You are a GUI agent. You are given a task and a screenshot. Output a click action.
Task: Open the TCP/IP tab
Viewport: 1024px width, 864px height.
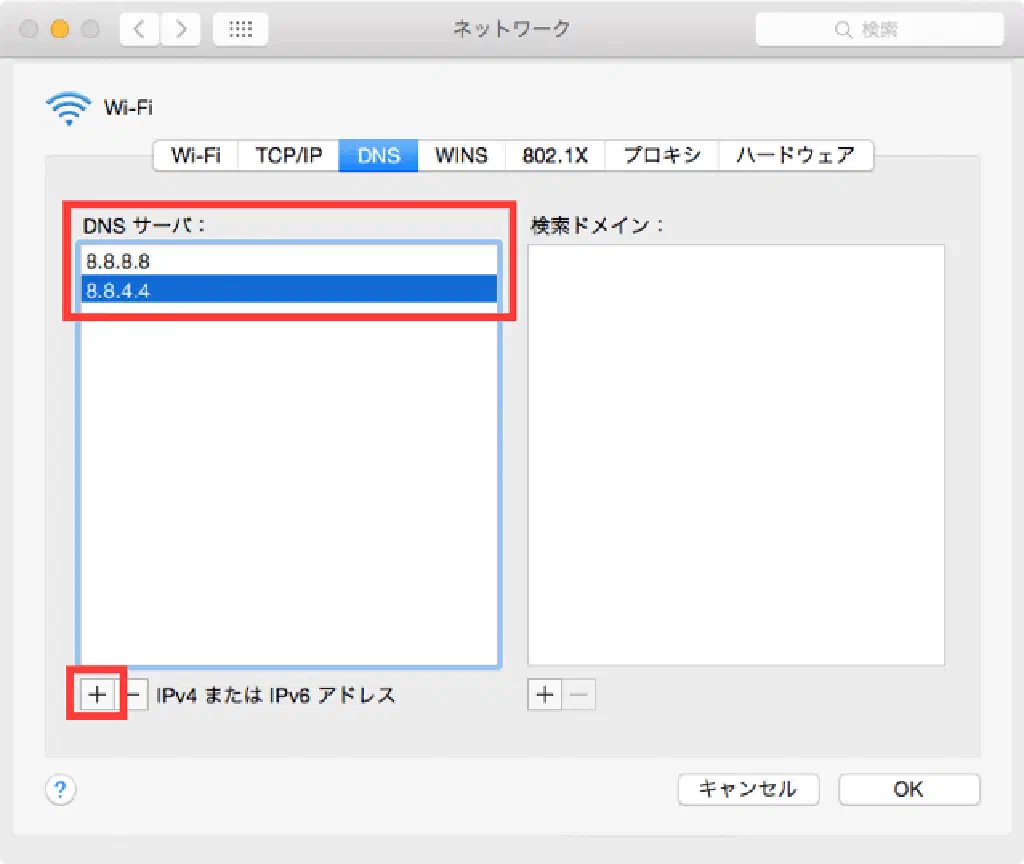click(288, 156)
